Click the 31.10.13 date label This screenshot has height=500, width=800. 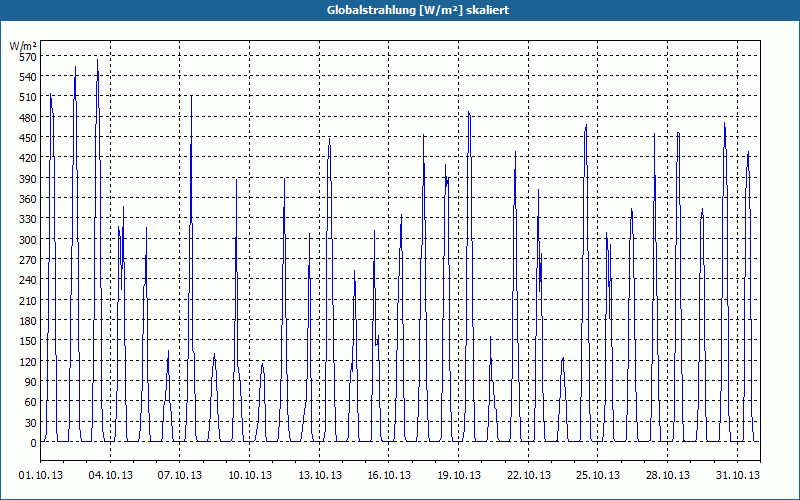(738, 476)
